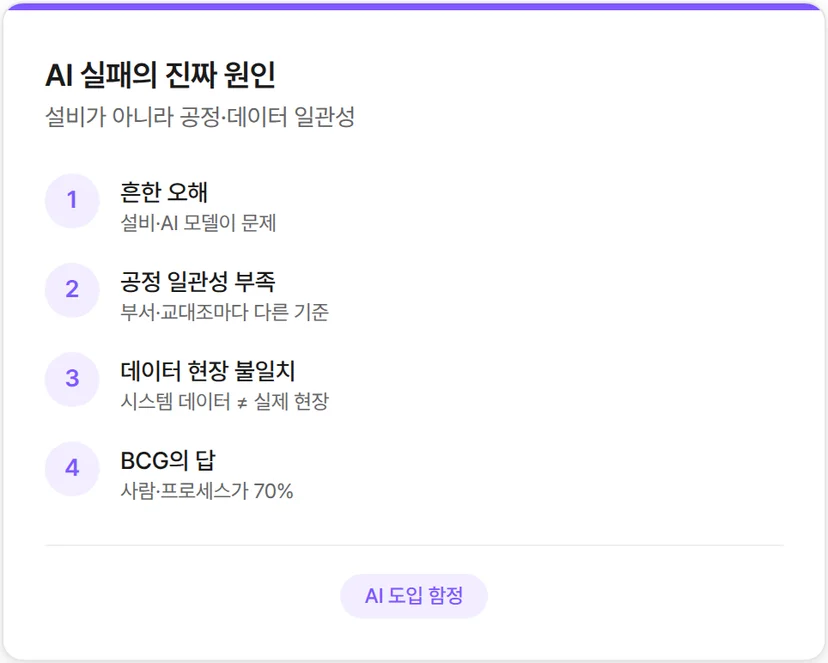Click the number 4 circle badge
The height and width of the screenshot is (663, 828).
click(72, 468)
